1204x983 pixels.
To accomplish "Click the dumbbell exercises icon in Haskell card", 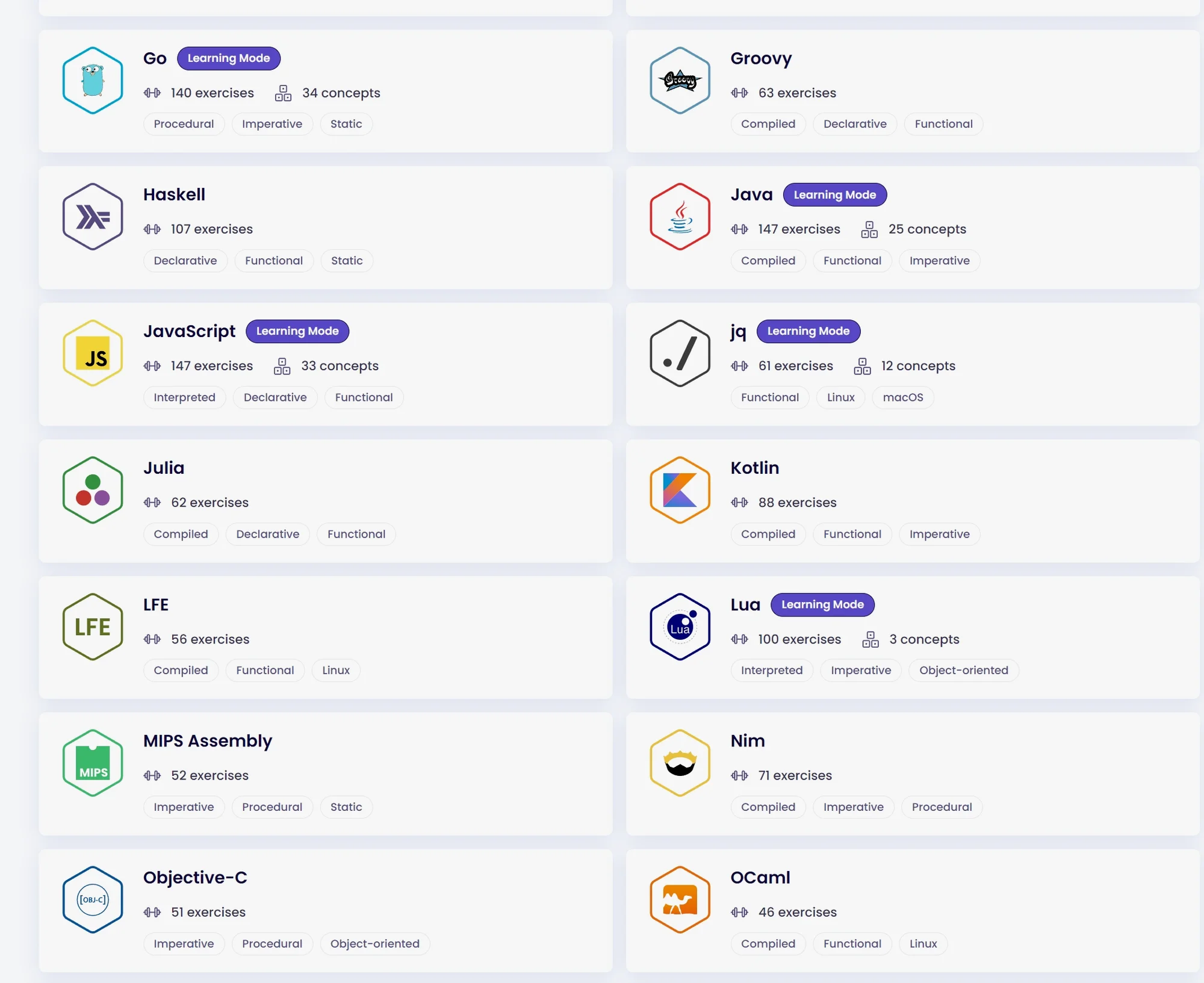I will point(152,229).
